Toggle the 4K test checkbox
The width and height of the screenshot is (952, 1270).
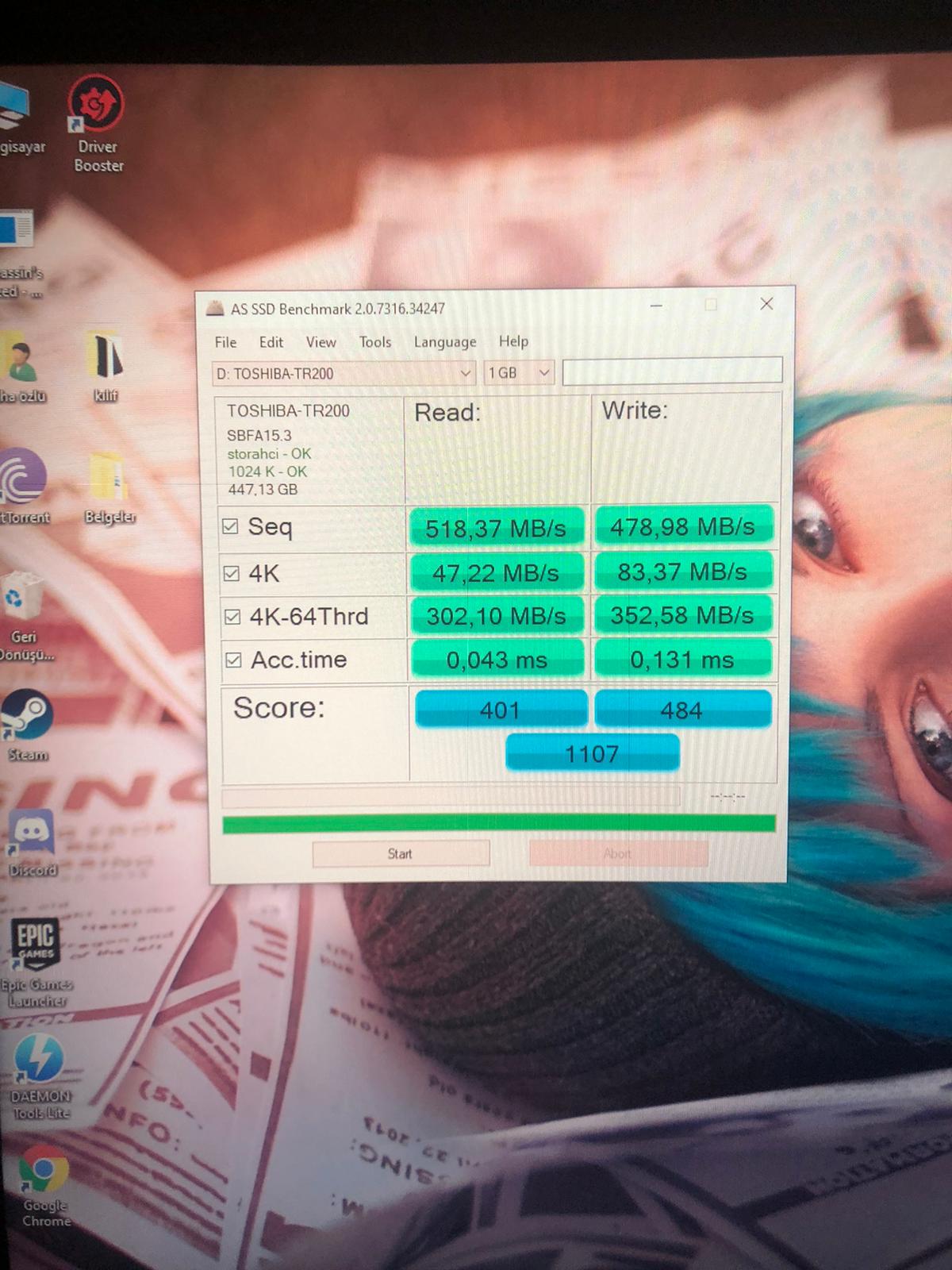point(232,573)
